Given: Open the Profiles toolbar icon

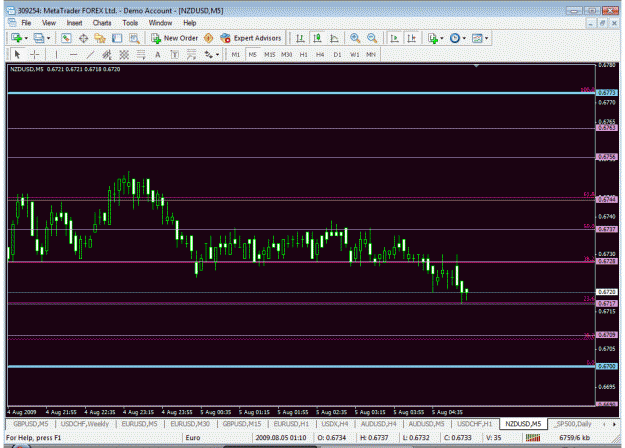Looking at the screenshot, I should 39,38.
